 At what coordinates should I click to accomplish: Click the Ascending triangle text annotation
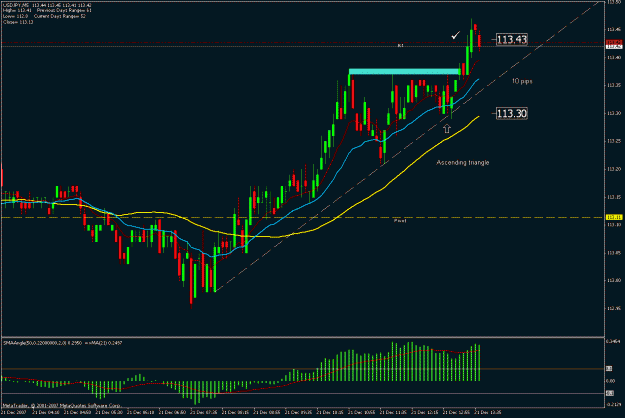462,163
